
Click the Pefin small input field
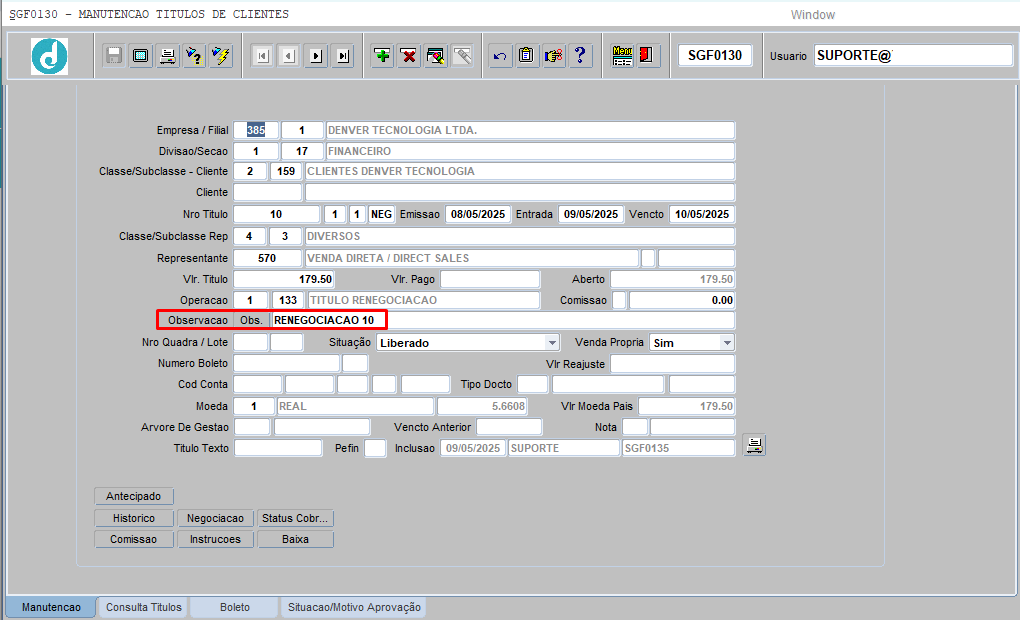pyautogui.click(x=375, y=448)
